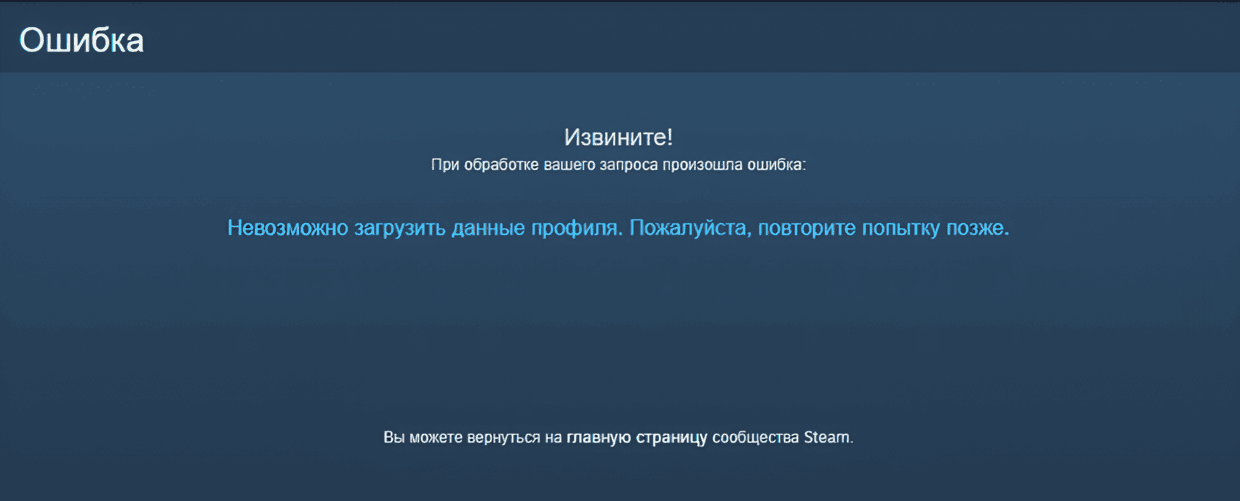Click the 'Вы можете вернуться на' footer text
The width and height of the screenshot is (1240, 501).
click(x=473, y=438)
